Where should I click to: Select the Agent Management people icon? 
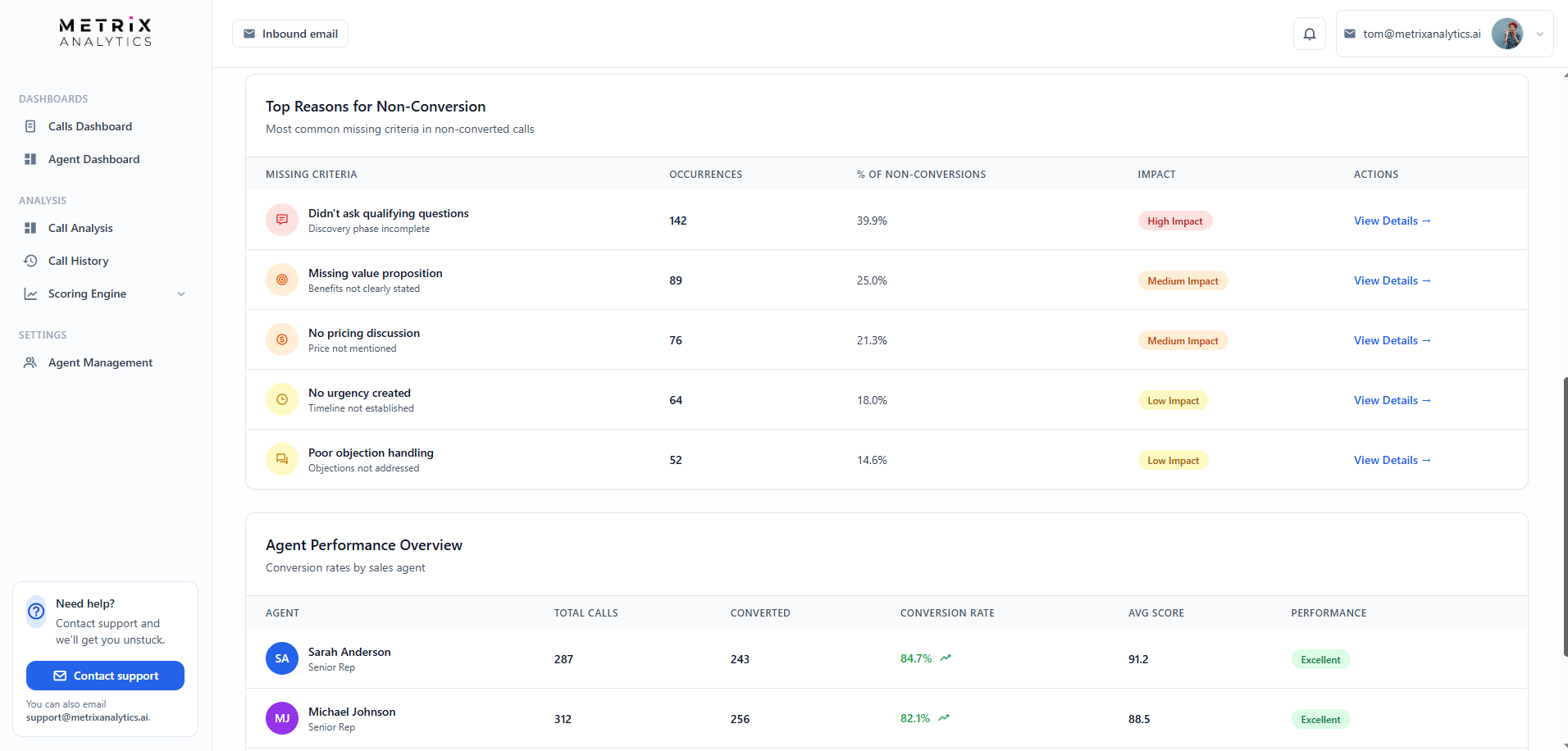tap(30, 362)
